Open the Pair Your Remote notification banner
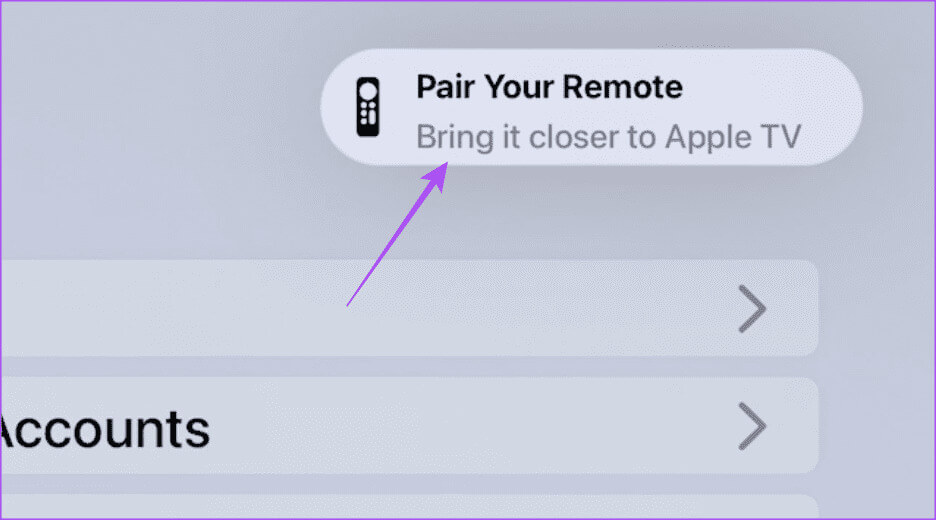Viewport: 936px width, 520px height. 592,107
